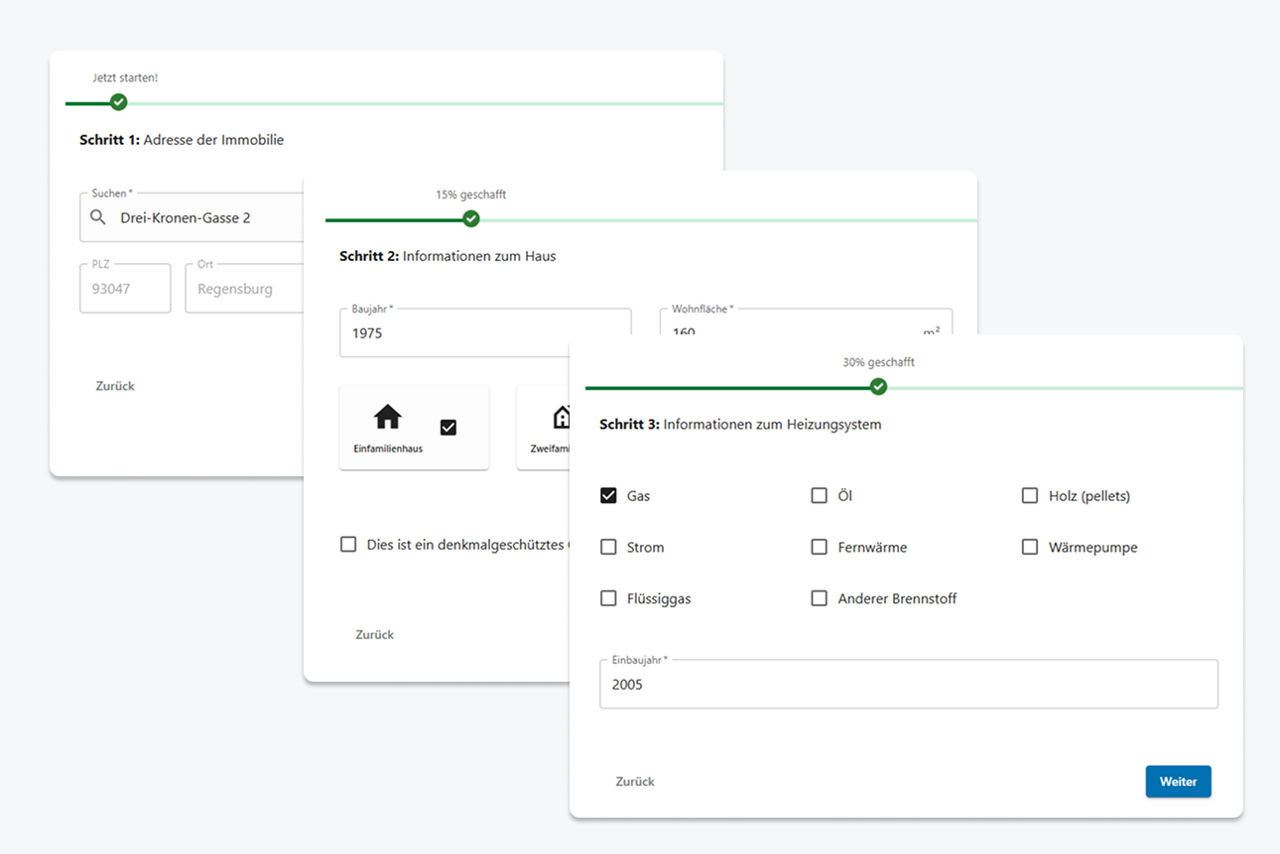Image resolution: width=1280 pixels, height=854 pixels.
Task: Click the Wohnfläche input field
Action: (806, 322)
